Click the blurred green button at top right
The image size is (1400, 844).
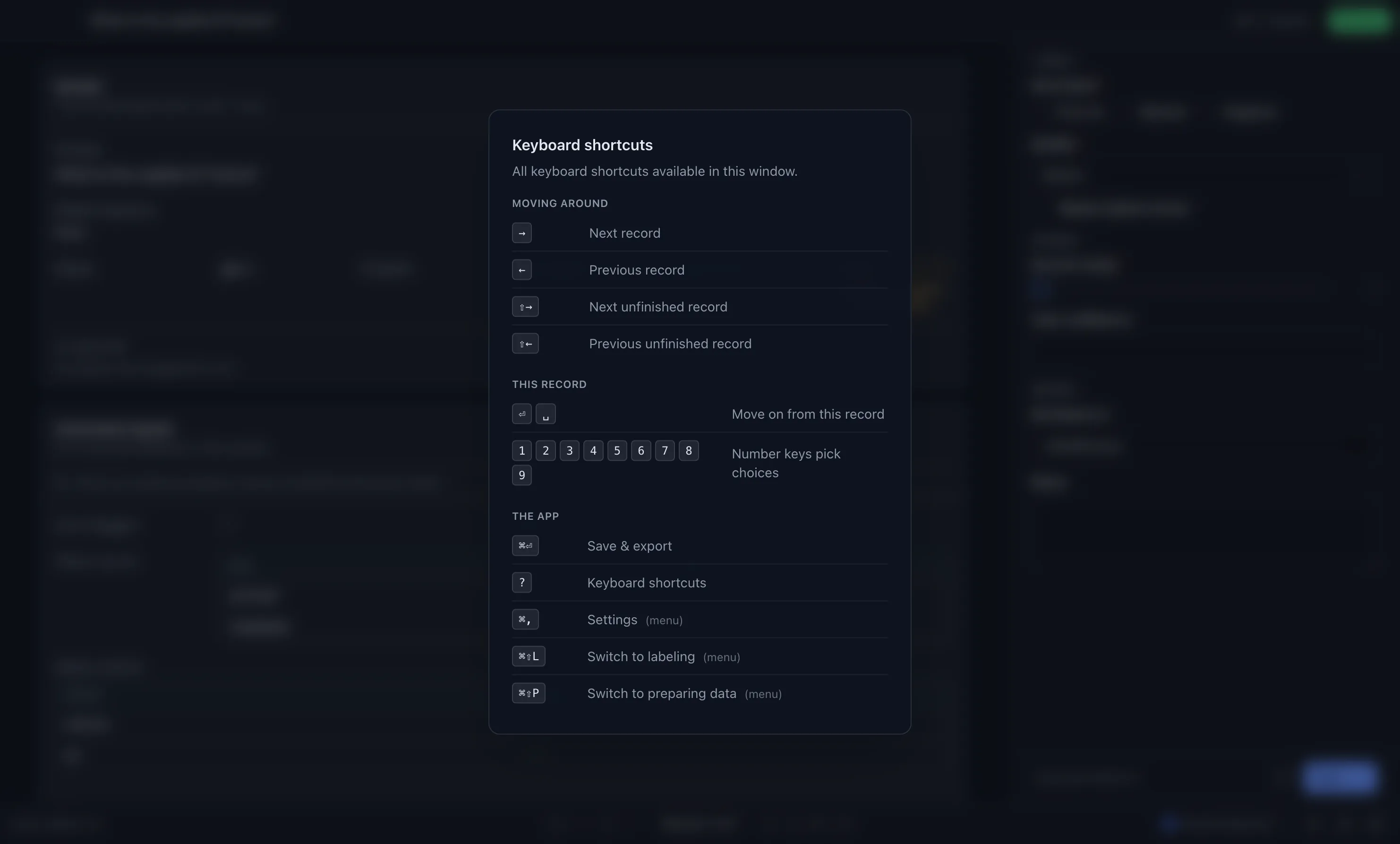click(x=1358, y=22)
